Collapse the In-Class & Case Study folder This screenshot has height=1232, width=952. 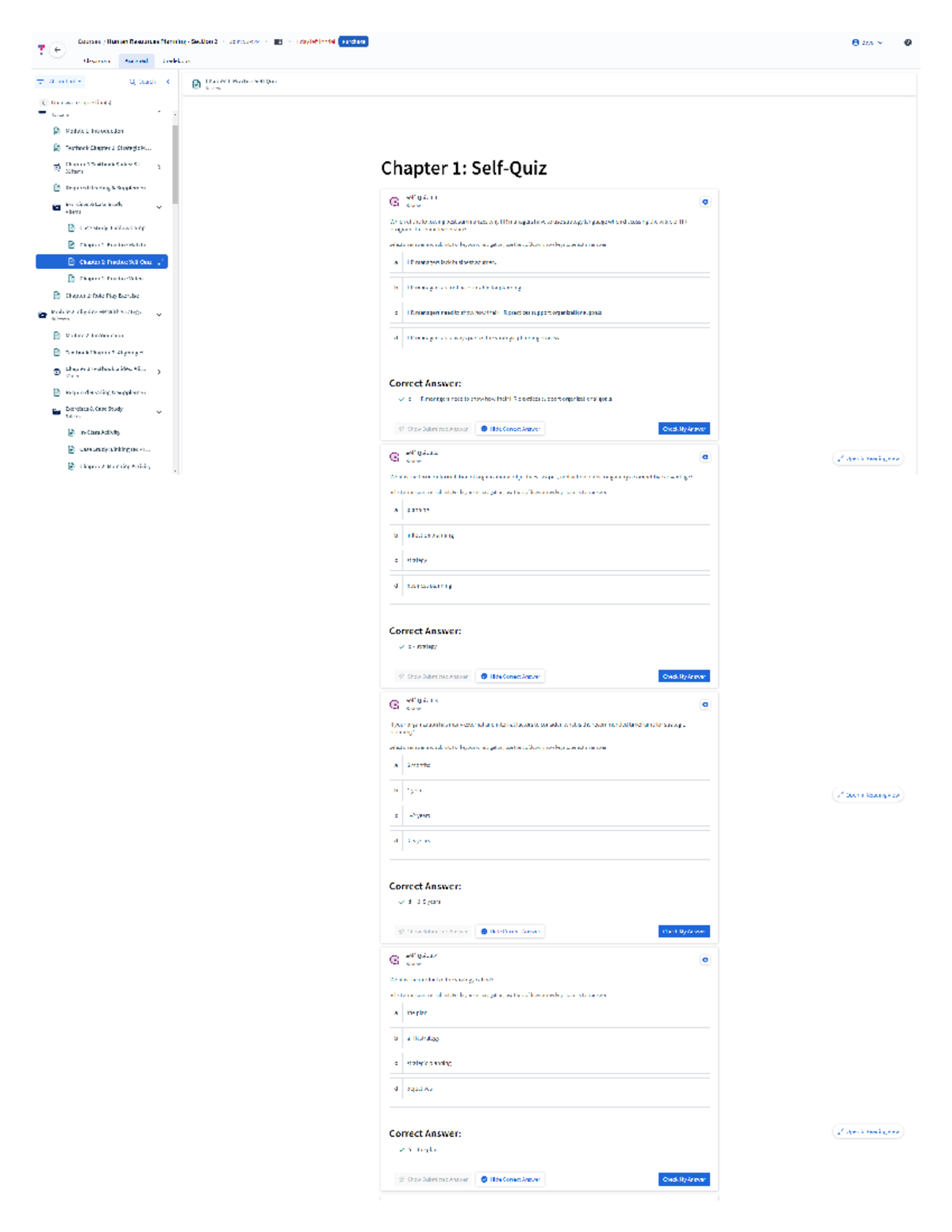pyautogui.click(x=159, y=208)
